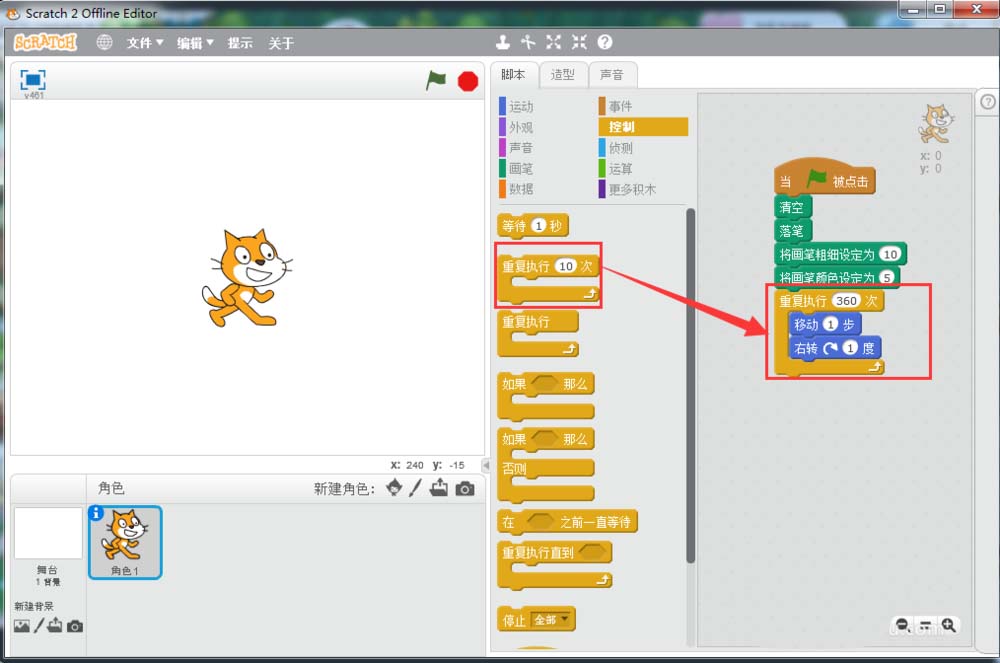Zoom in the scripts area
The image size is (1000, 663).
(948, 625)
